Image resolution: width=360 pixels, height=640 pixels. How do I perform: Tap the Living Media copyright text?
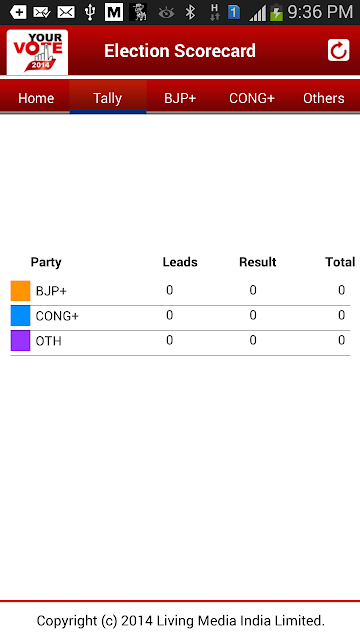(x=180, y=621)
